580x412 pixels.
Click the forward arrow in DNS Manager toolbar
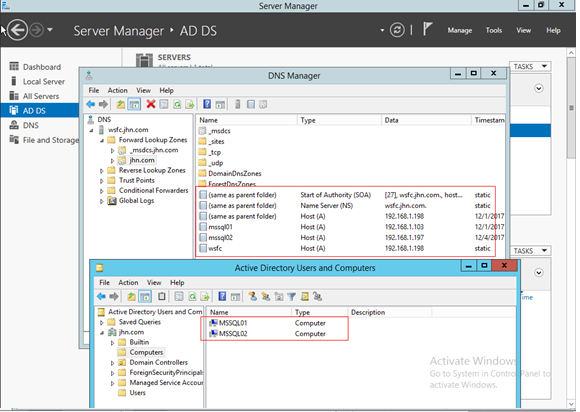(x=104, y=105)
